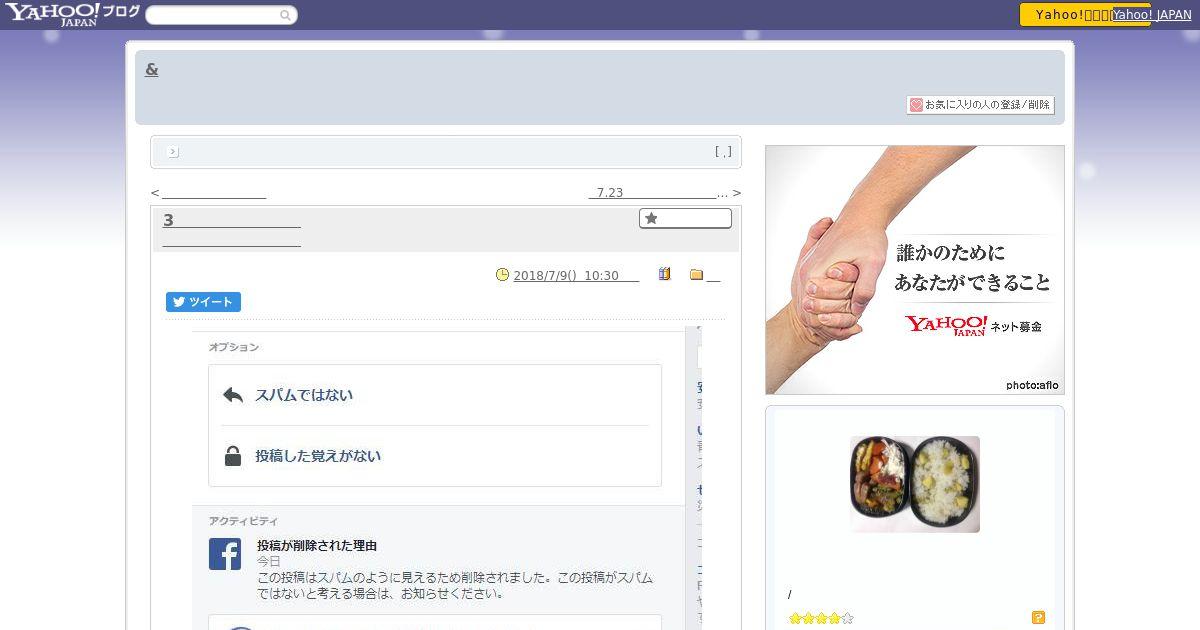Click the orange help question mark icon
Viewport: 1200px width, 630px height.
(1038, 618)
